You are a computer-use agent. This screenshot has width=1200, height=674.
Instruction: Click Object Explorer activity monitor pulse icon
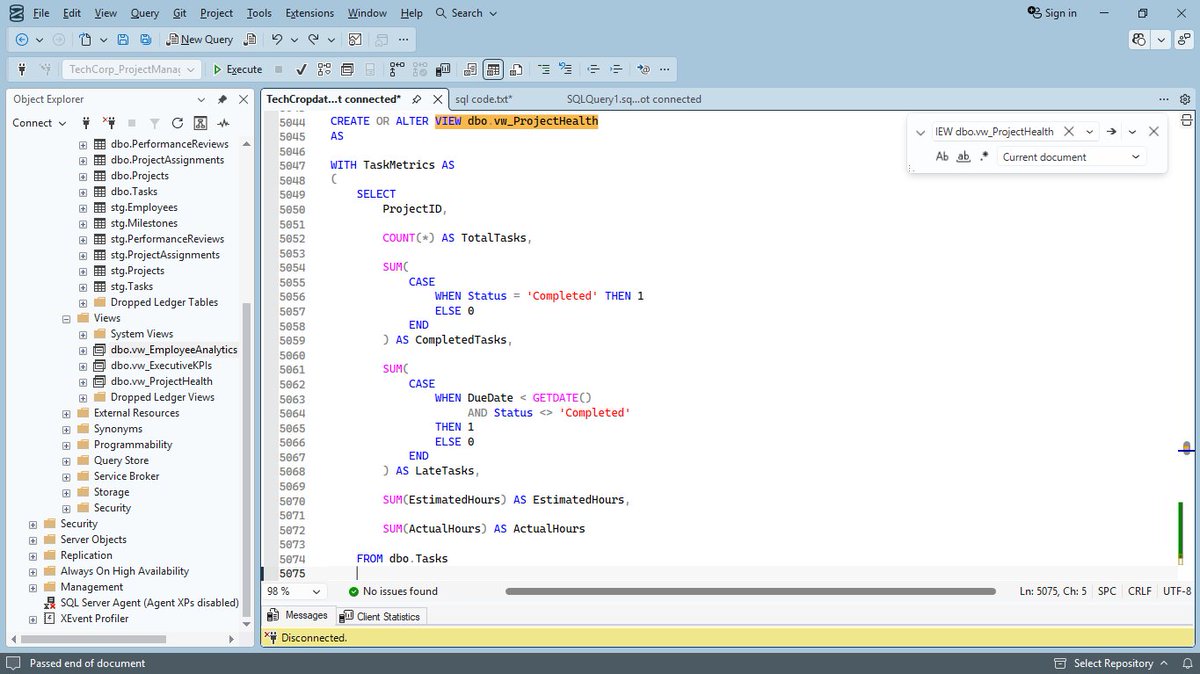tap(223, 122)
